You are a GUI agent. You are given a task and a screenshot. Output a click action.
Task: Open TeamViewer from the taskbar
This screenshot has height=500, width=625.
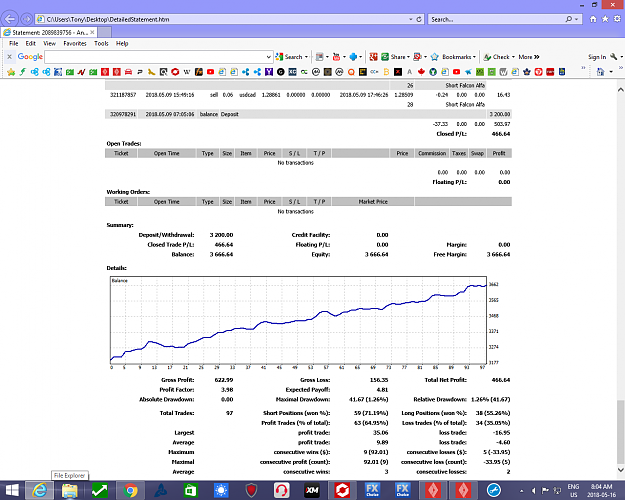point(493,490)
